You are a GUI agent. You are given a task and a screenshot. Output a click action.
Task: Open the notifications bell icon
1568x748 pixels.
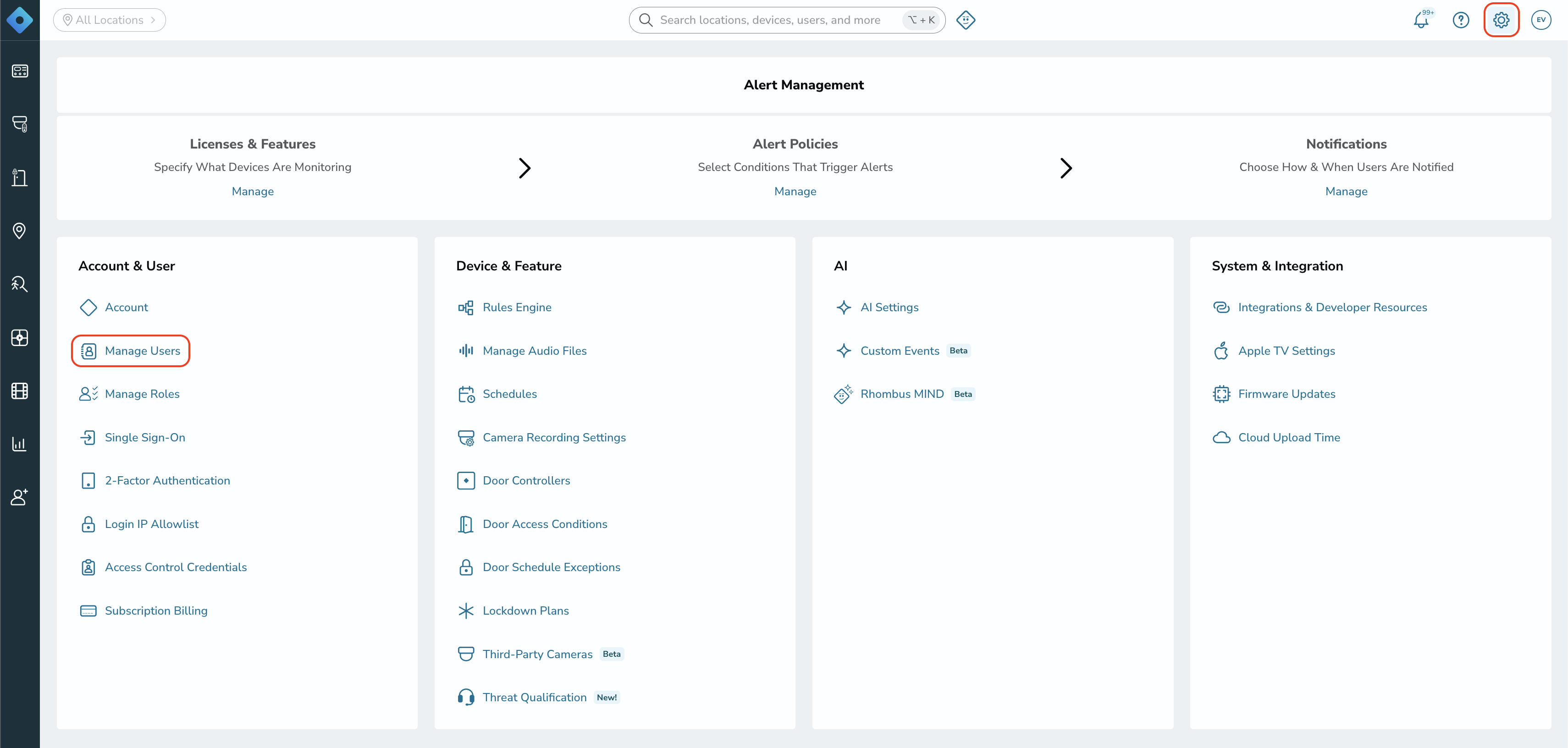(x=1421, y=20)
